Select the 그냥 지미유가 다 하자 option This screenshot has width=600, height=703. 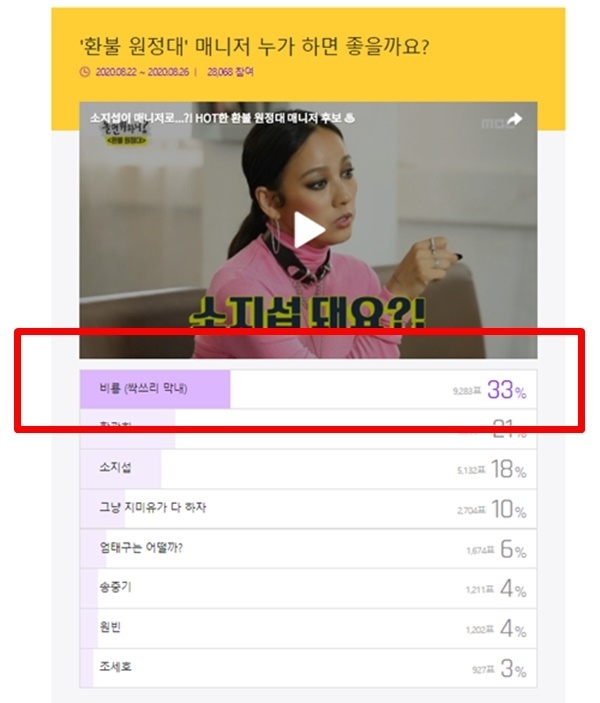309,509
